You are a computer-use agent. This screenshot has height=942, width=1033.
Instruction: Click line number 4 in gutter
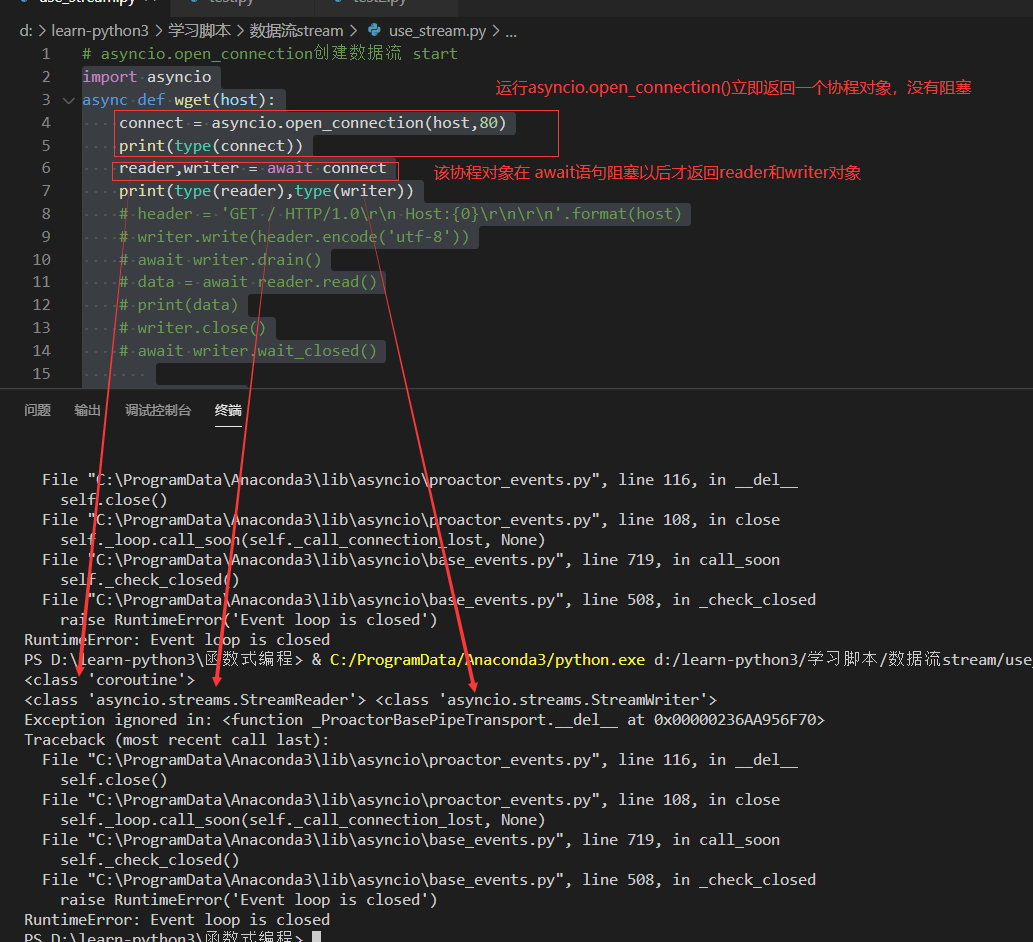coord(45,123)
